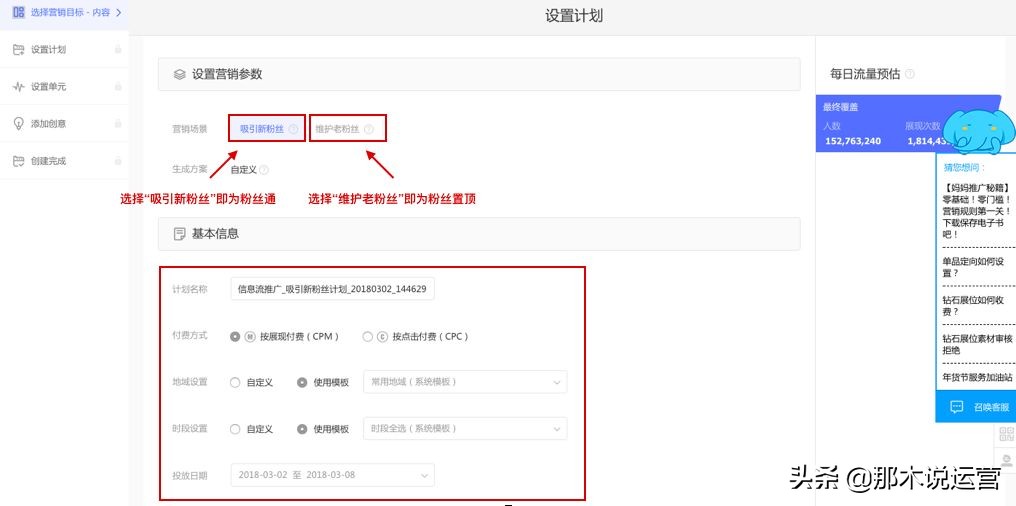This screenshot has width=1016, height=506.
Task: Click the lock icon on 设置单元 row
Action: click(118, 86)
